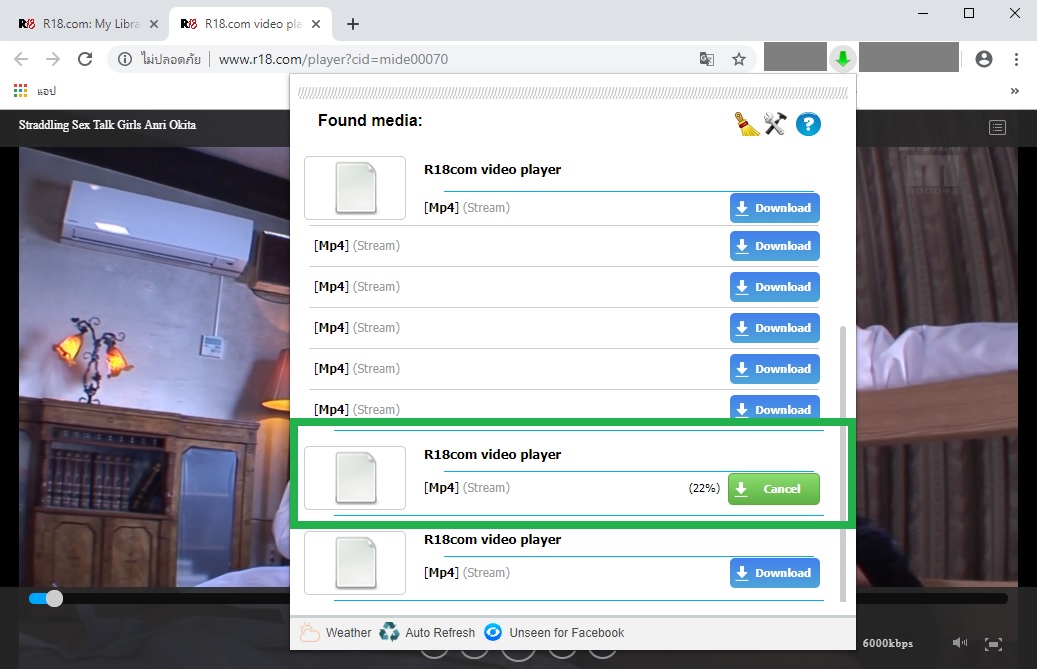Open the crossed tools settings icon

click(775, 124)
